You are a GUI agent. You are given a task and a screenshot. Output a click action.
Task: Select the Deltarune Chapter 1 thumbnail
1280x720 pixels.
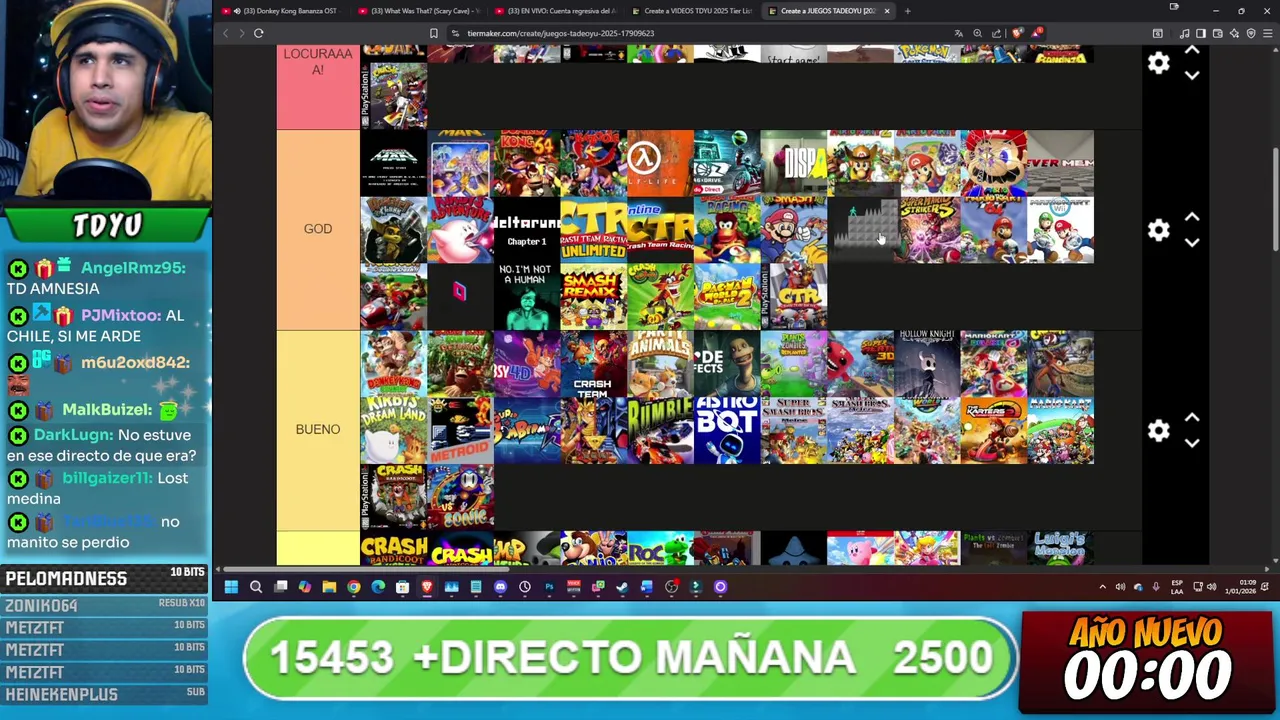tap(527, 230)
